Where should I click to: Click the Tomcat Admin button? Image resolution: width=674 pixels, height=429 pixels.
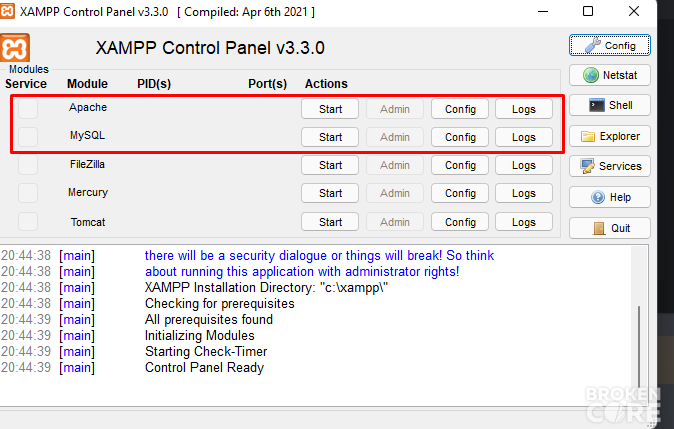[395, 222]
